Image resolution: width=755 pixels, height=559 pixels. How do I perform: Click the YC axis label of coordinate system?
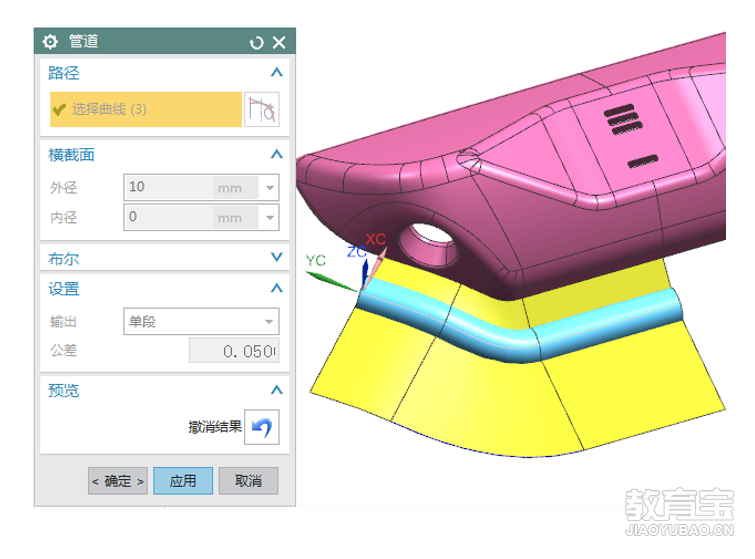point(316,260)
